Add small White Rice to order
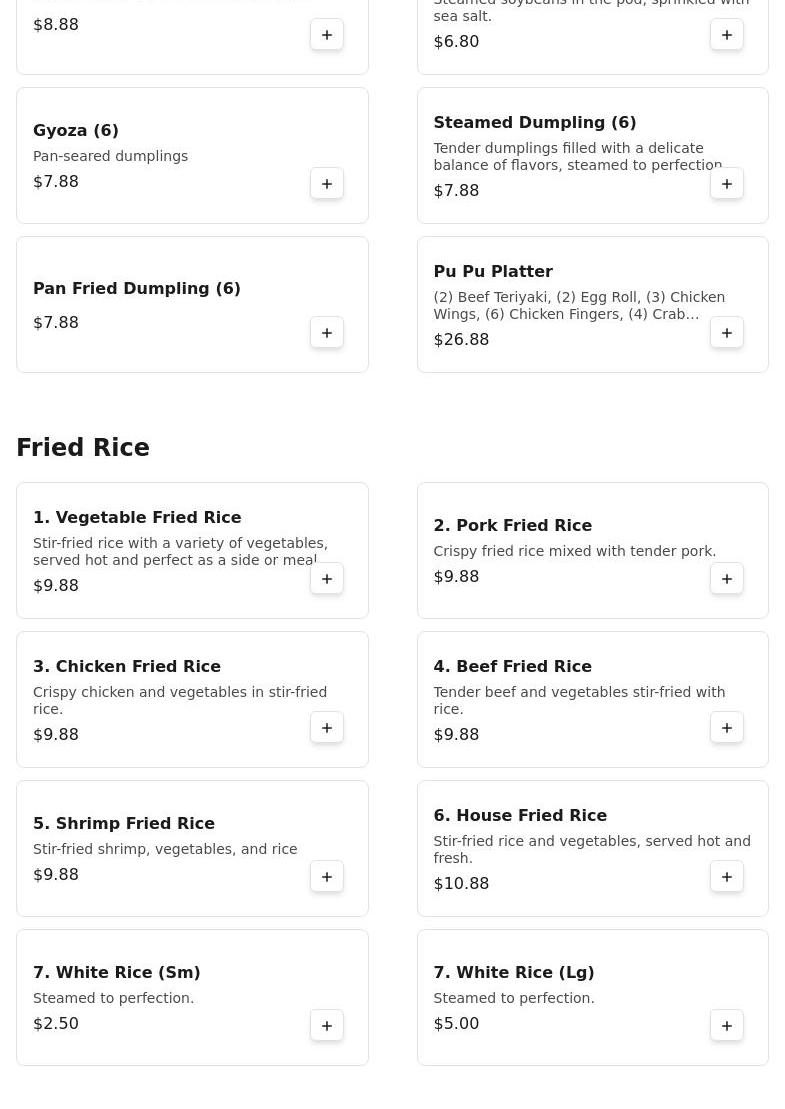785x1109 pixels. pos(327,1026)
